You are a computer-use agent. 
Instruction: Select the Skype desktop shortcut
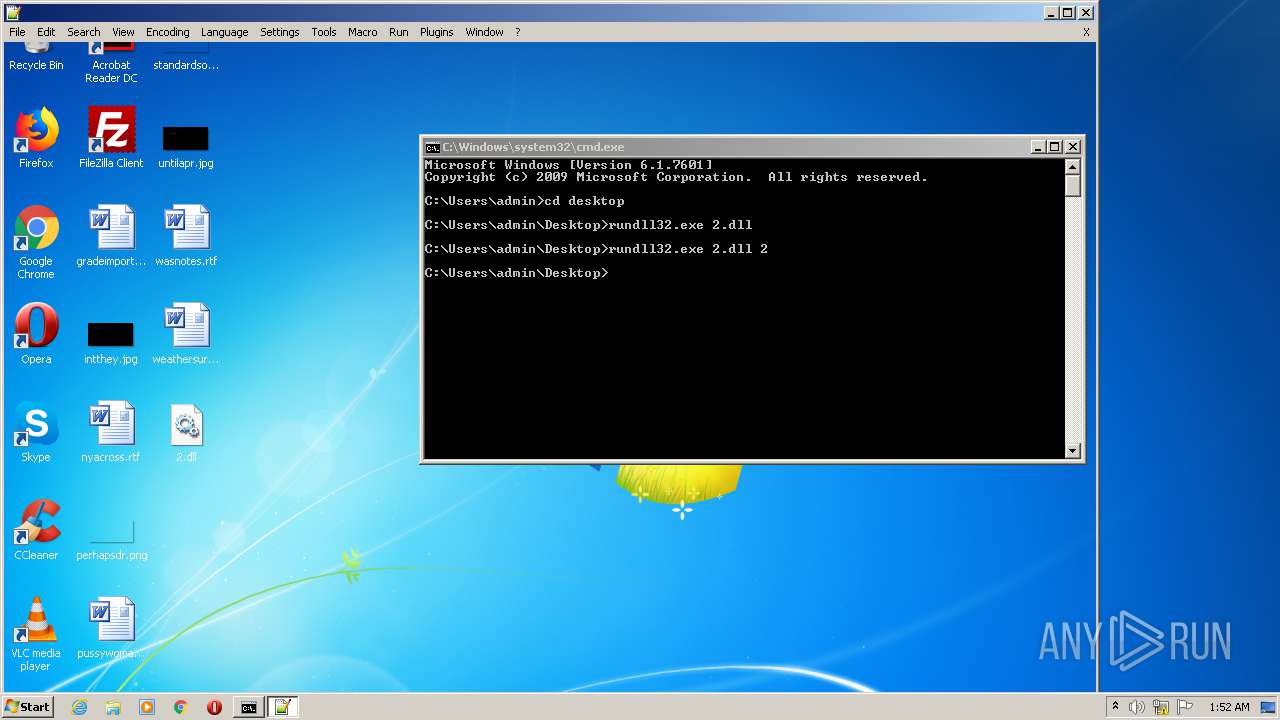36,432
